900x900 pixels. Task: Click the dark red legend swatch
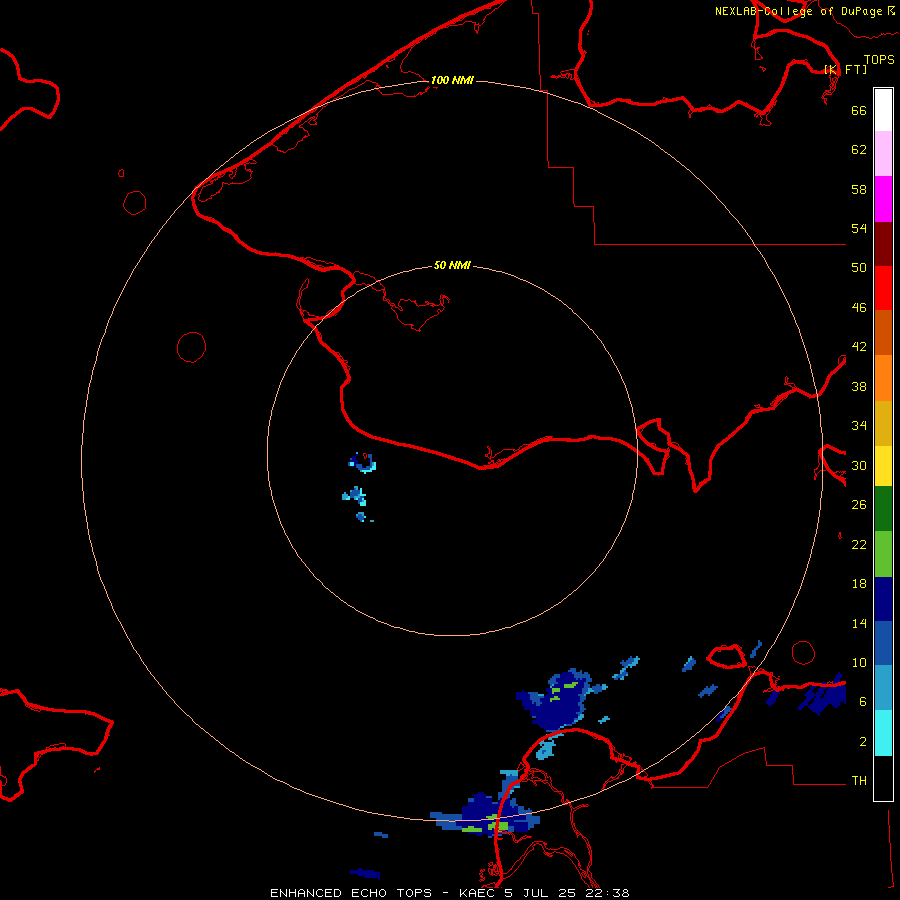click(x=883, y=244)
